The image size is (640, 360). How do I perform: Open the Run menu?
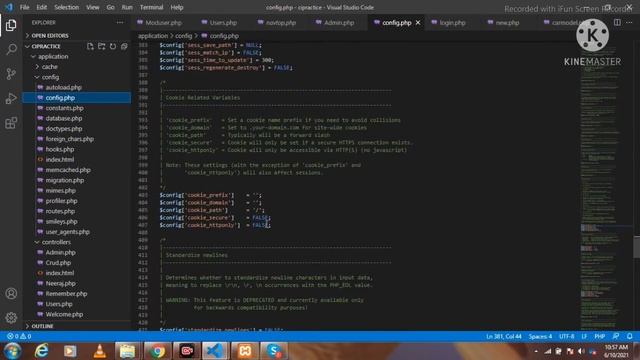[x=127, y=7]
